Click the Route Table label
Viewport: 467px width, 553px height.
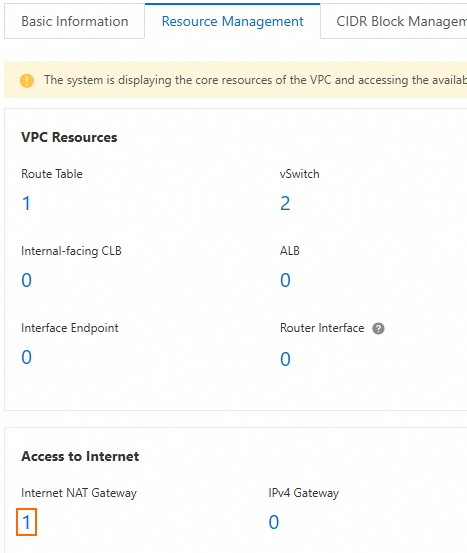(52, 174)
